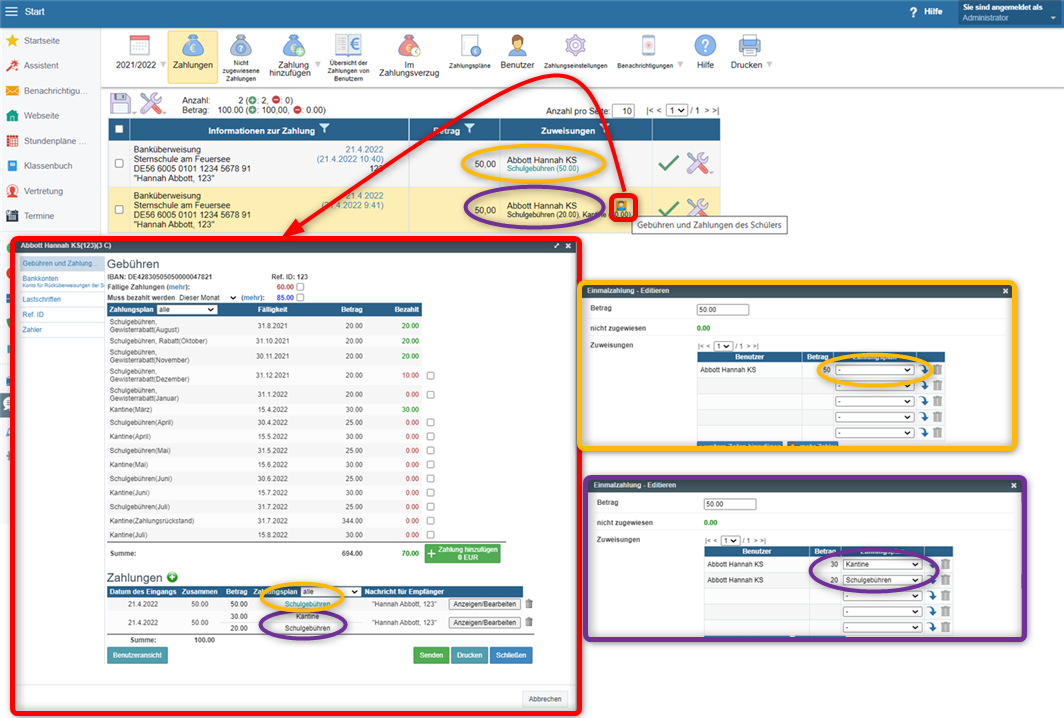1064x718 pixels.
Task: Open the Dieser Monat dropdown
Action: click(207, 297)
